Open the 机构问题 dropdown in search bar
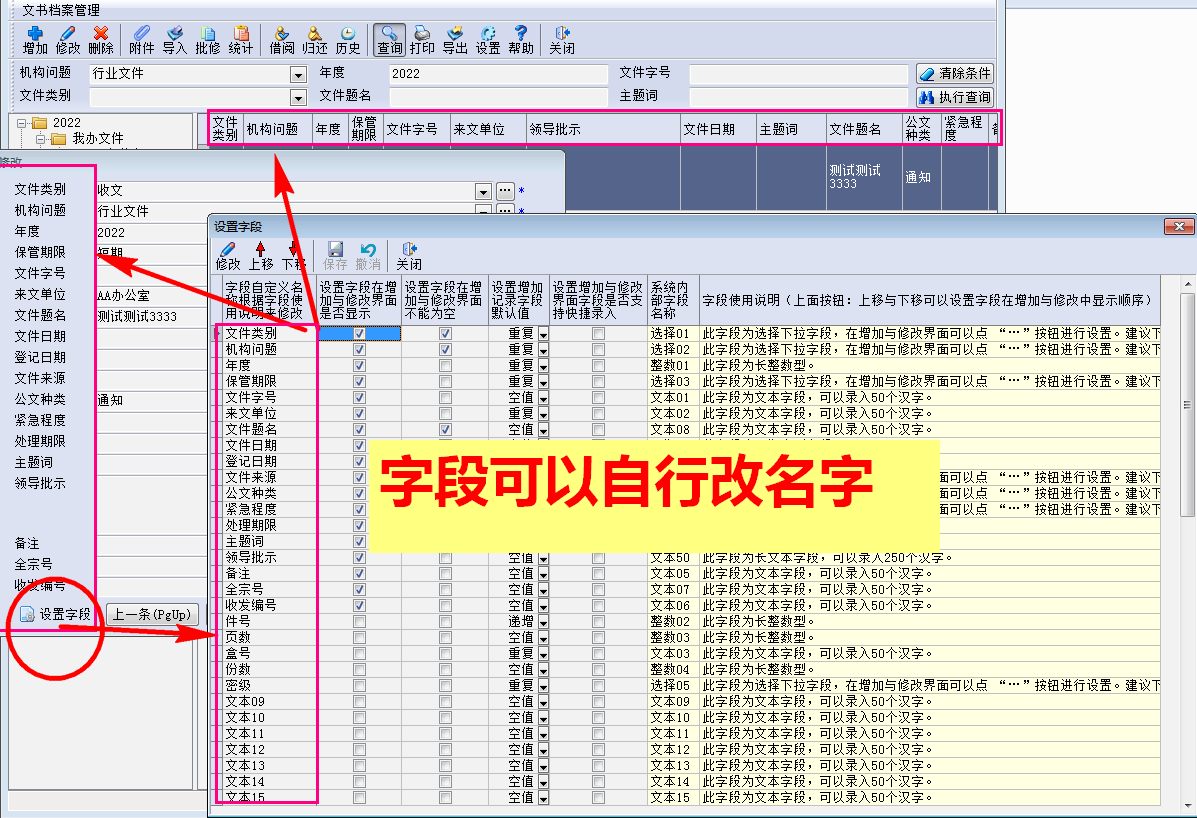 pyautogui.click(x=298, y=74)
